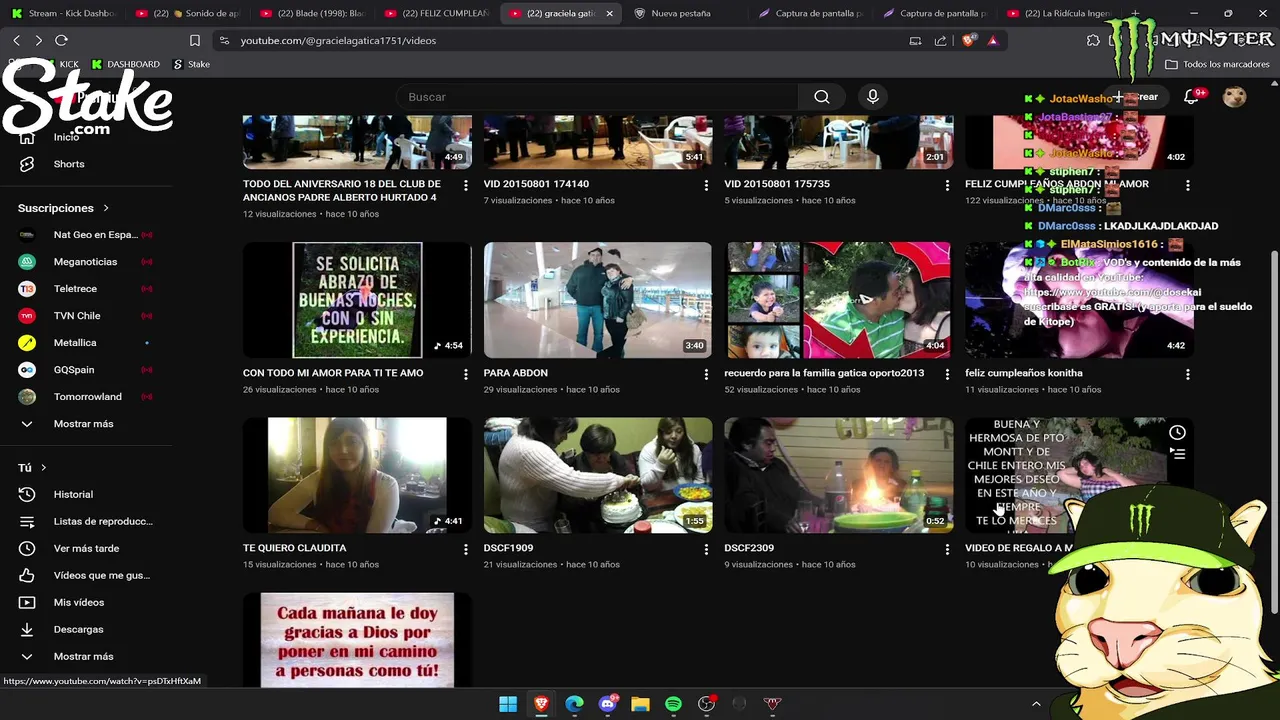The height and width of the screenshot is (720, 1280).
Task: Open options for VID 20150801 175735
Action: pos(947,185)
